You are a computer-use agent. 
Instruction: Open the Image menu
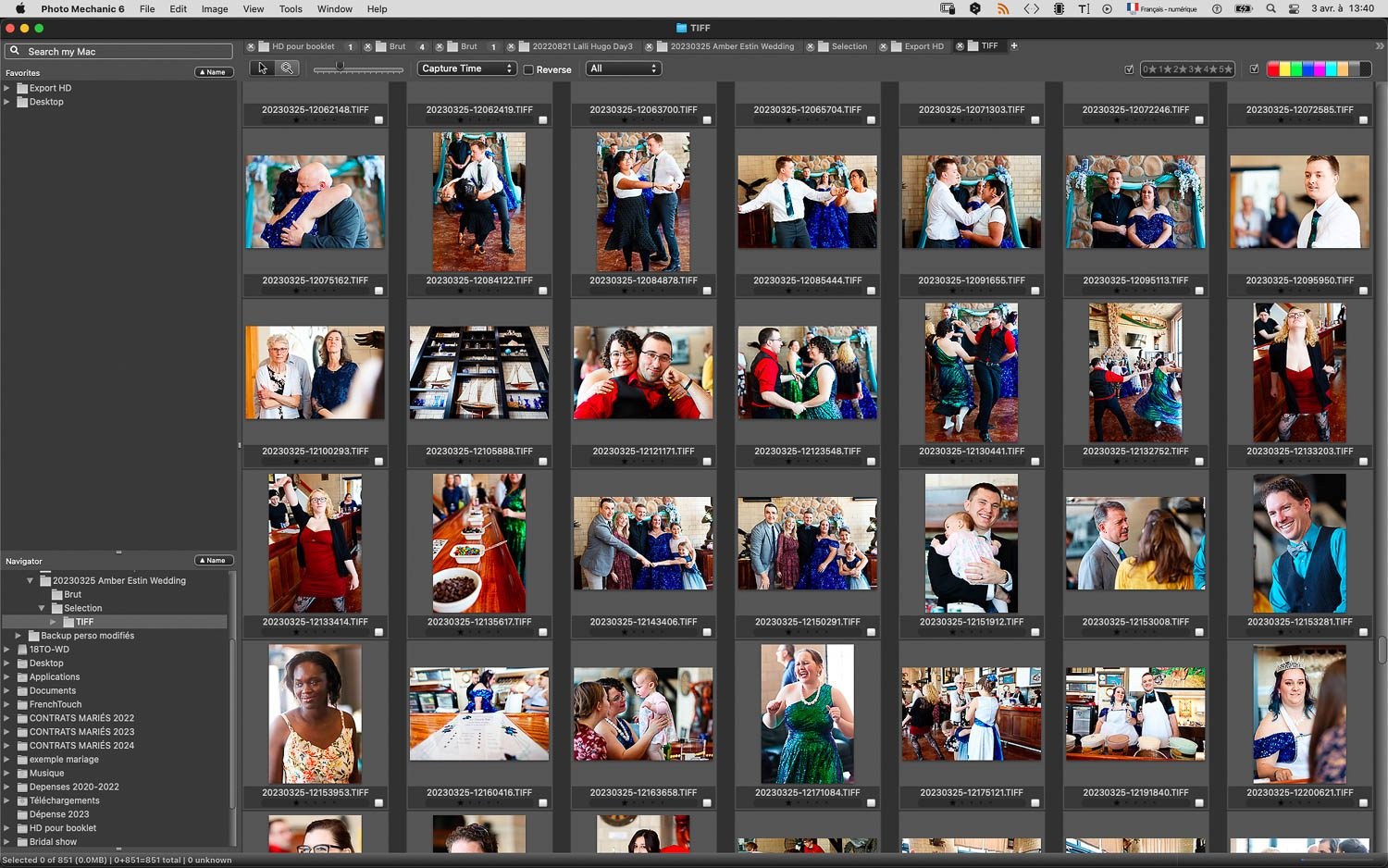pyautogui.click(x=215, y=8)
